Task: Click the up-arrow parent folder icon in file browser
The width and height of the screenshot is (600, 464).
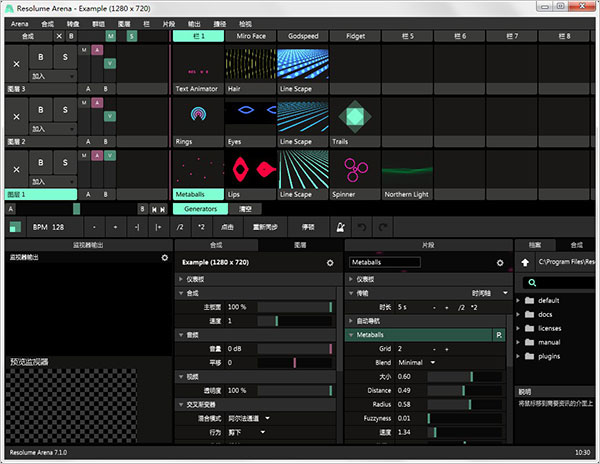Action: pos(526,263)
